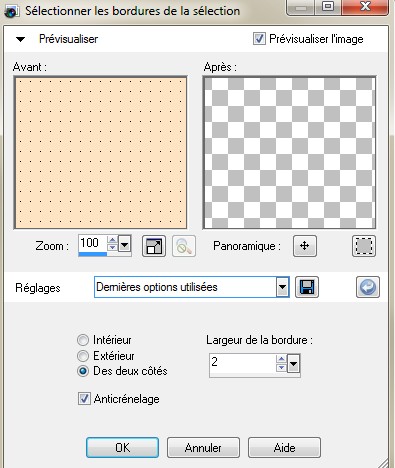Click the fit image to window icon
This screenshot has width=395, height=468.
[x=154, y=246]
